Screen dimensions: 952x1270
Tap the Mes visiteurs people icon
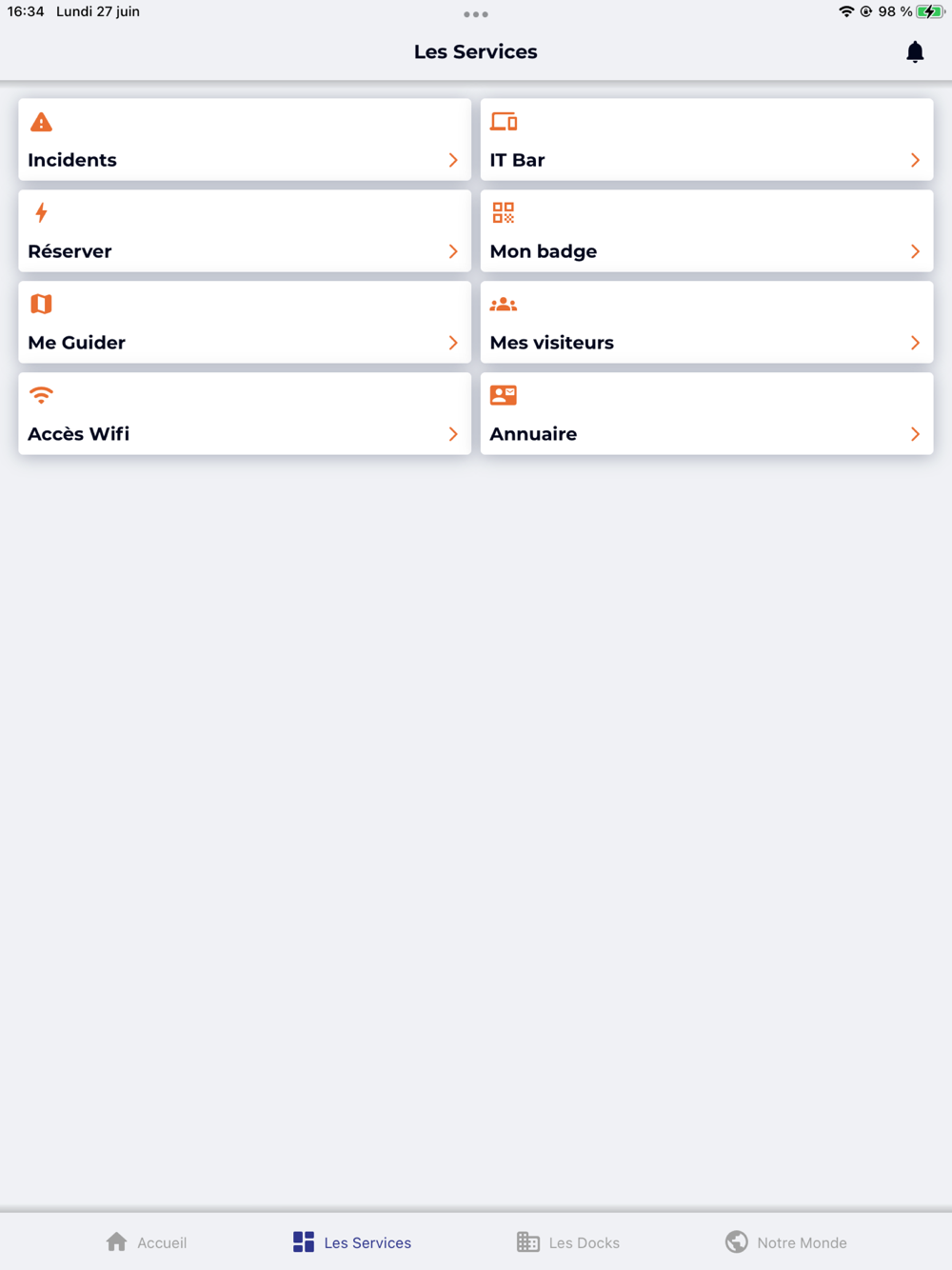coord(504,305)
